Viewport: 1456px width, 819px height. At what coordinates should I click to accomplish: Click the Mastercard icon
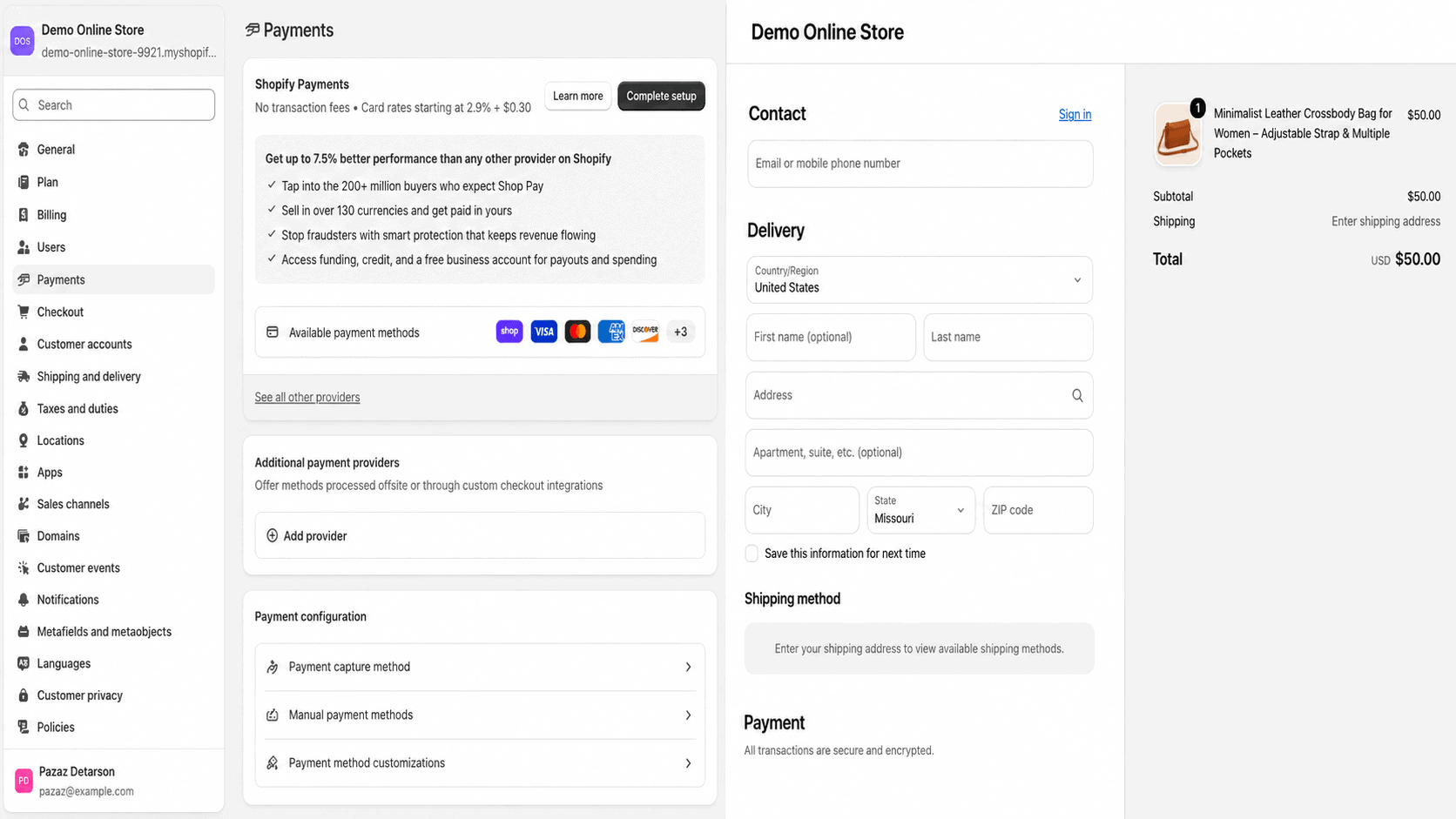577,332
